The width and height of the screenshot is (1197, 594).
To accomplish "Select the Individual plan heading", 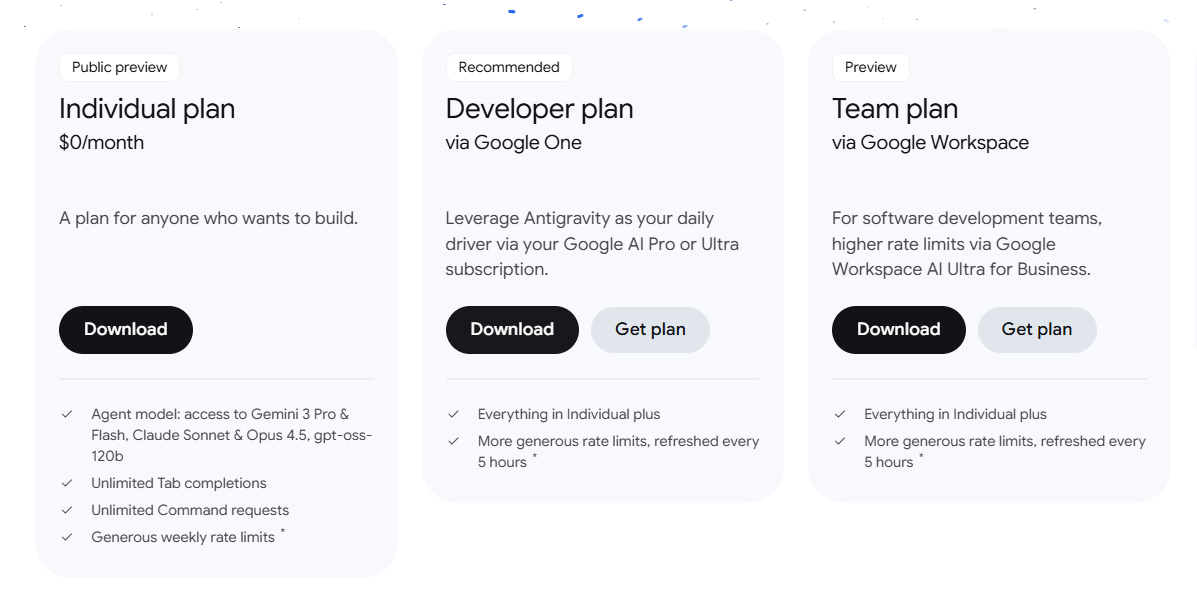I will coord(147,109).
